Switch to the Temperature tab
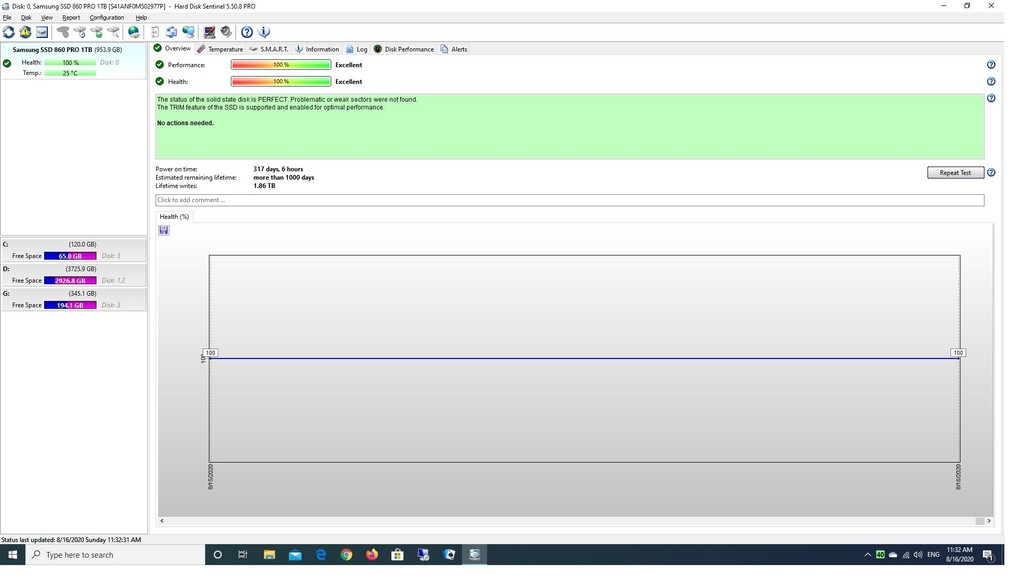Viewport: 1024px width, 582px height. [220, 49]
